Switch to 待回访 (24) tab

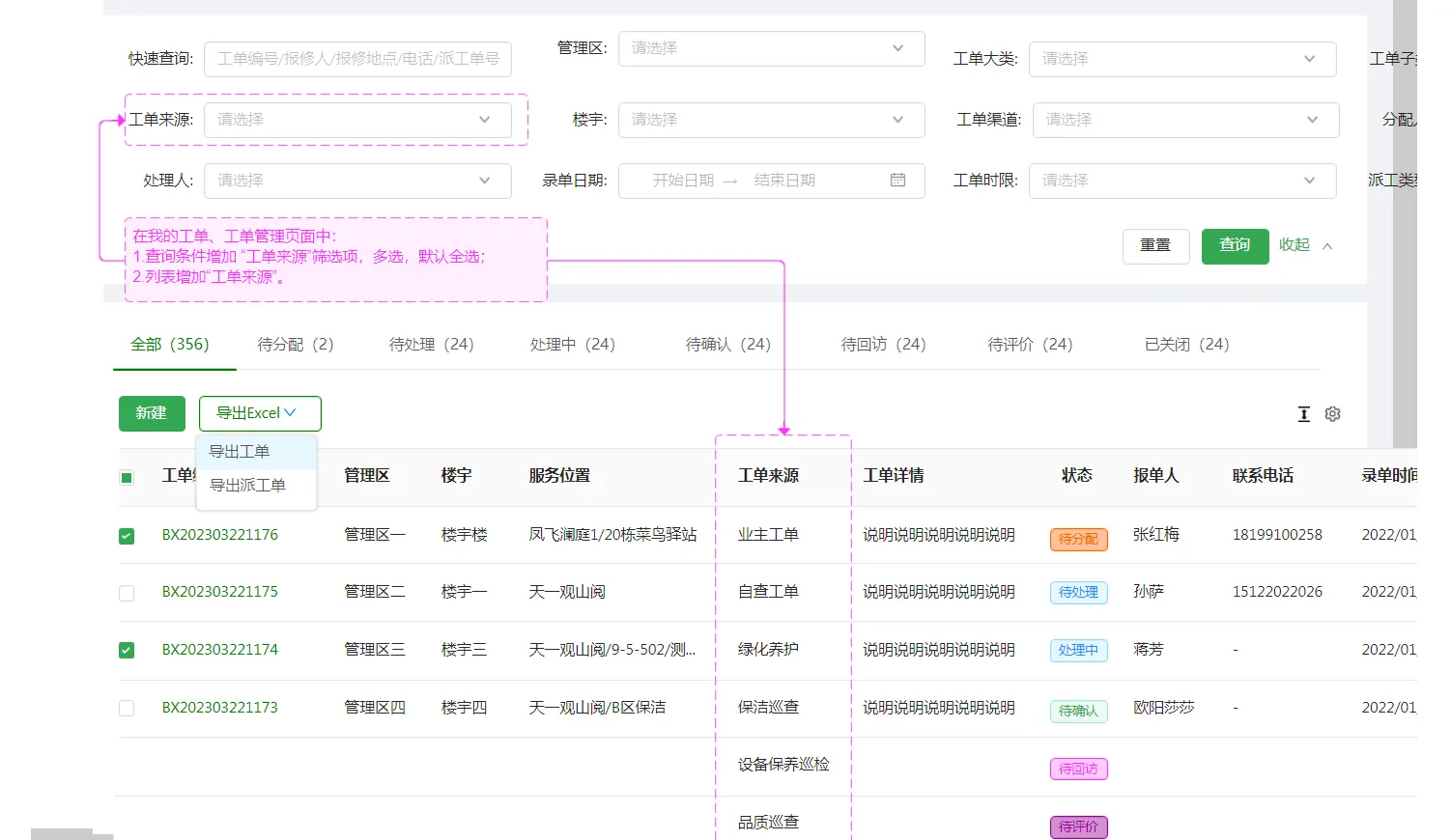tap(883, 345)
